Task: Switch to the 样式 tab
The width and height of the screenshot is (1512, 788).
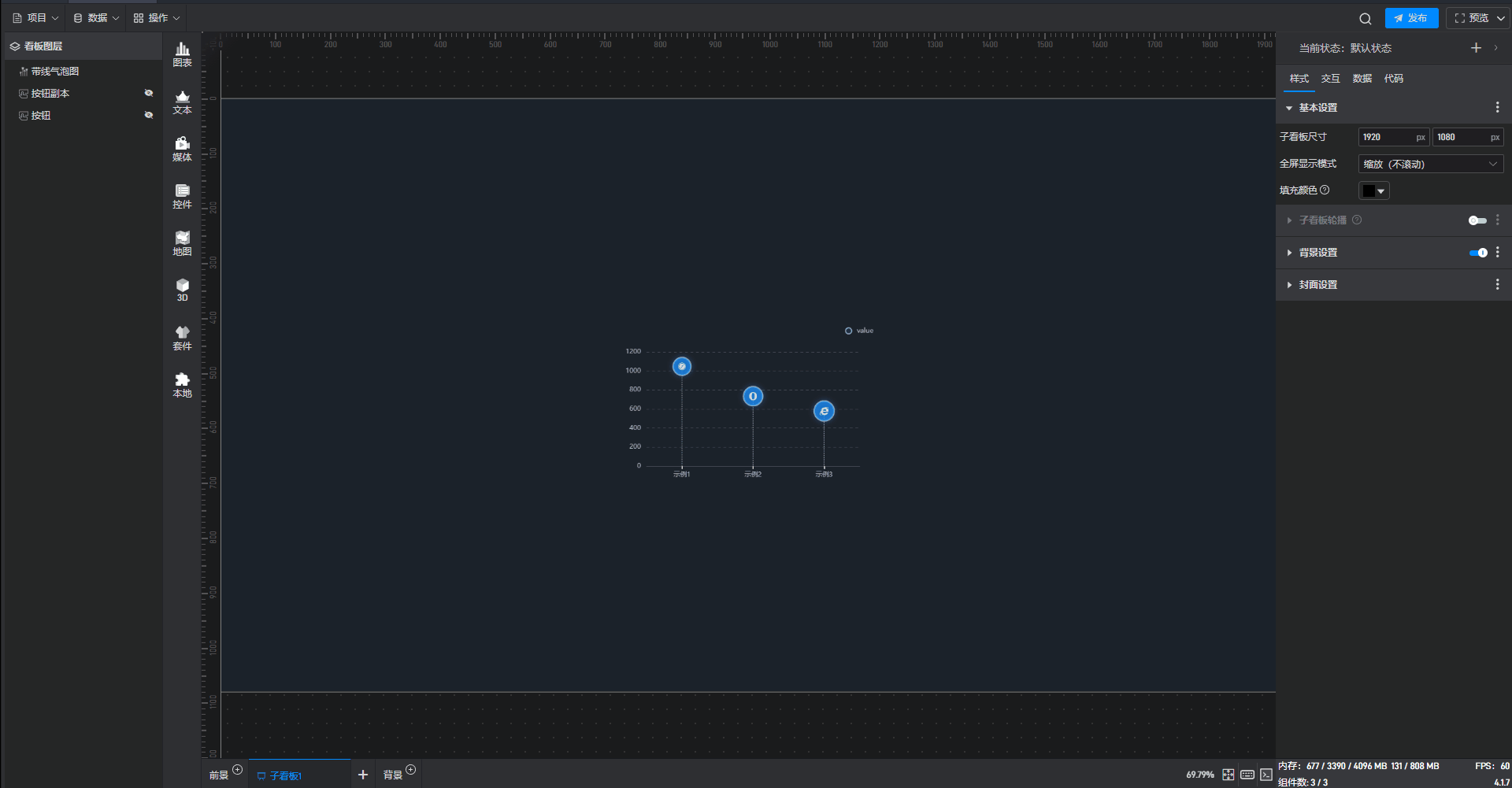Action: (1299, 79)
